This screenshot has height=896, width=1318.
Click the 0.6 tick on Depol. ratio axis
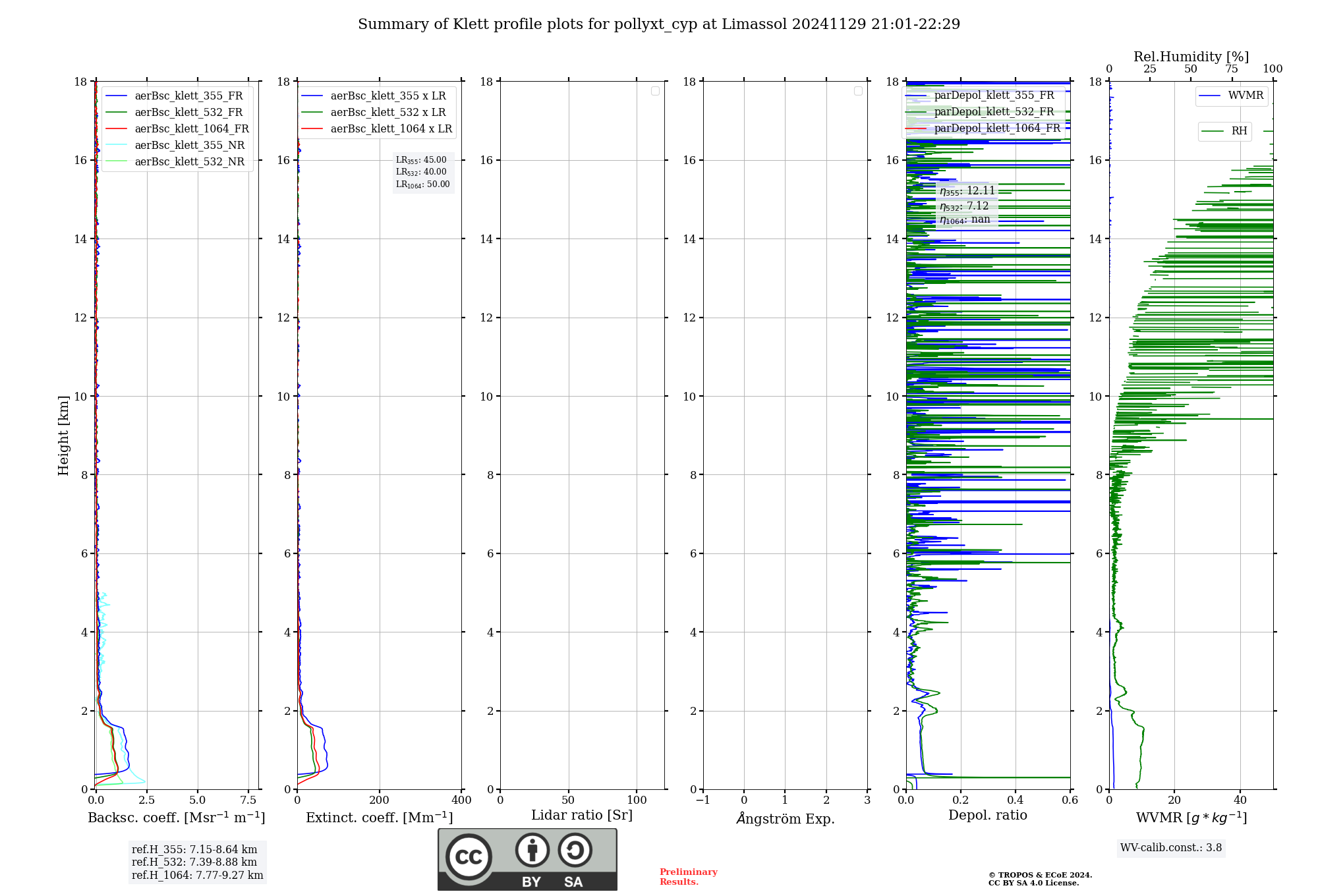pos(1070,800)
